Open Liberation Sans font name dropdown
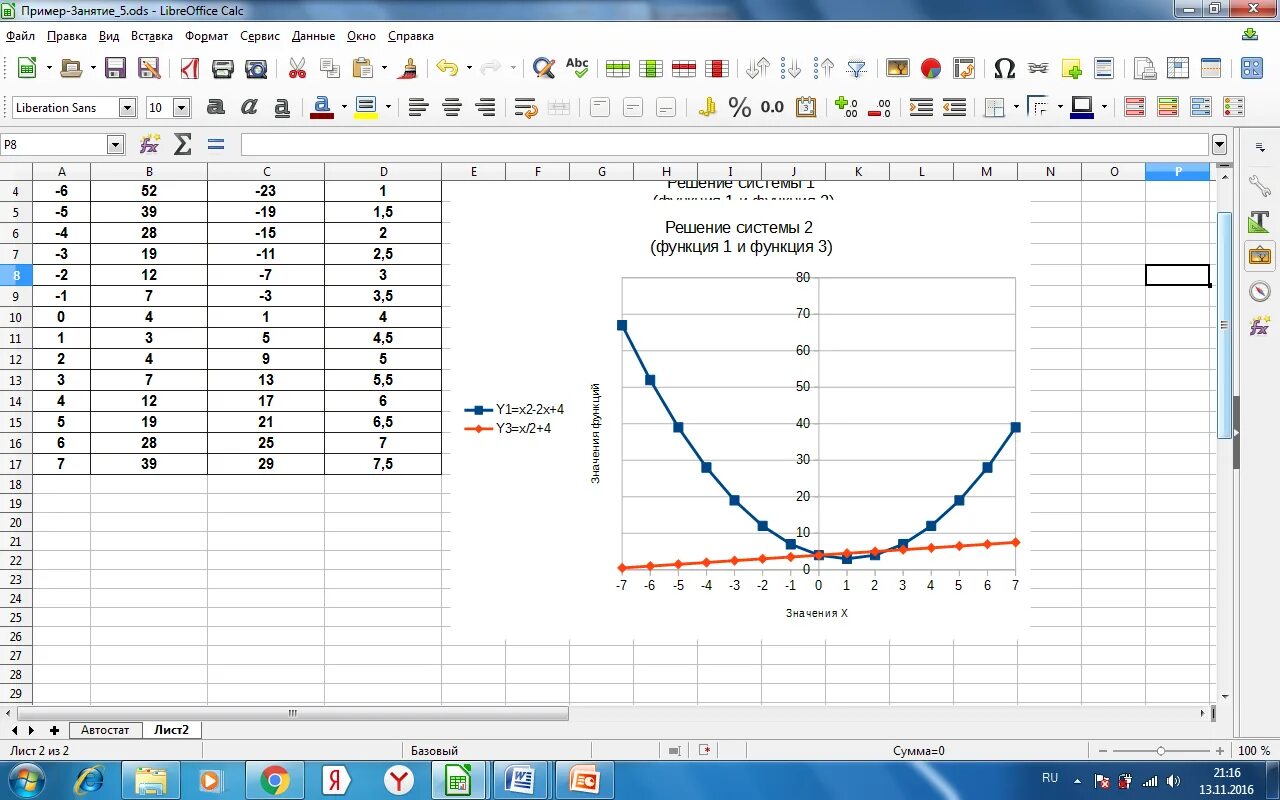The image size is (1280, 800). pos(127,107)
